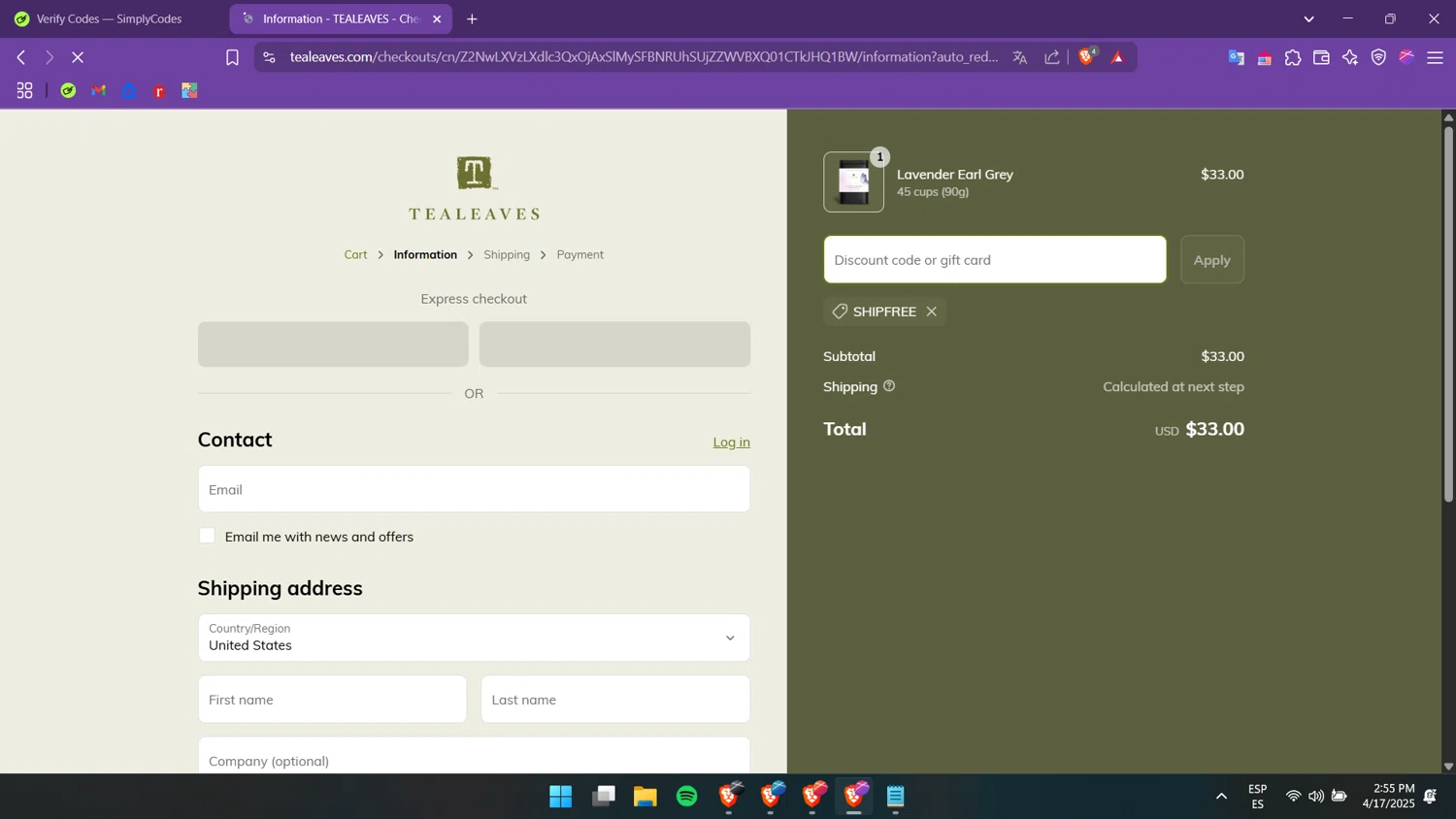
Task: Go to Cart breadcrumb
Action: (x=355, y=254)
